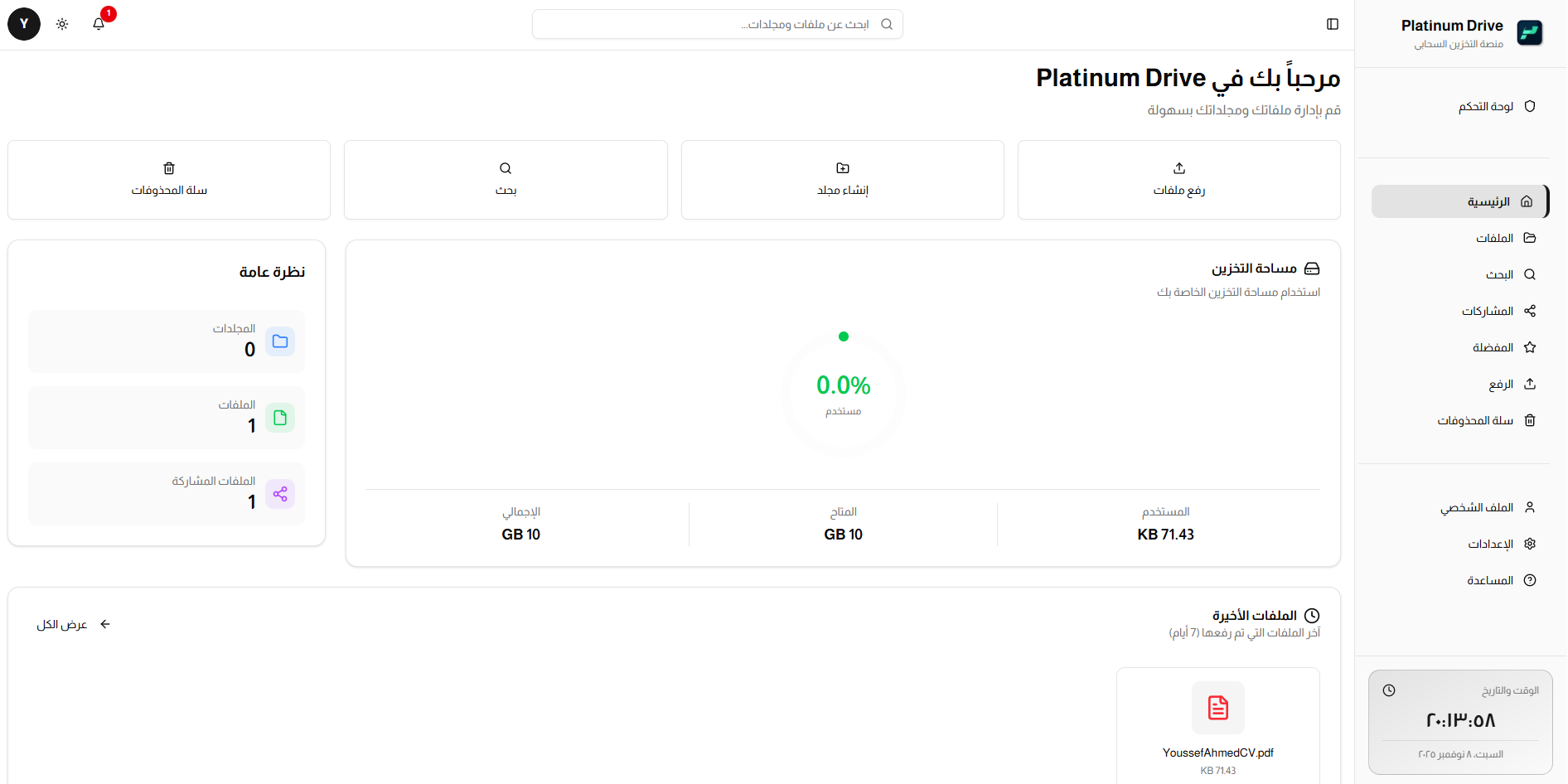Click the storage drive icon near مساحة التخزين
The height and width of the screenshot is (784, 1568).
[1312, 269]
